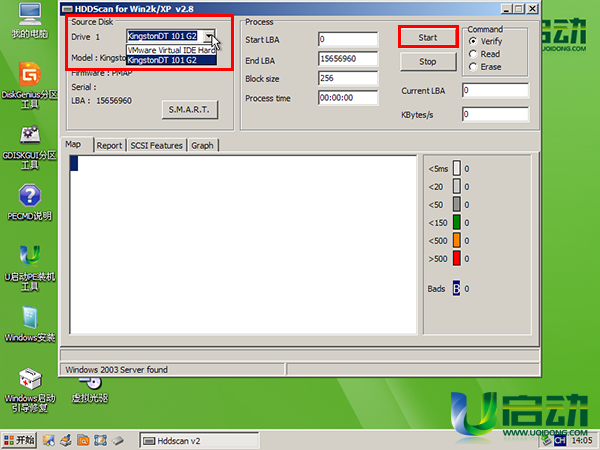Click the orange folder search quick launch icon
Image resolution: width=600 pixels, height=450 pixels.
pos(83,440)
